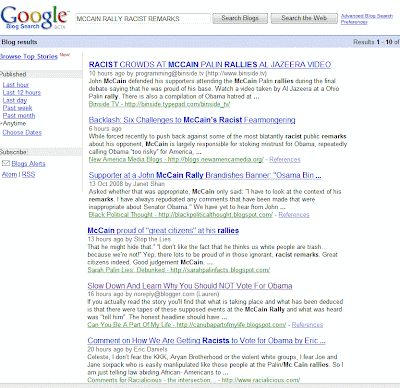Viewport: 400px width, 388px height.
Task: Click the 'Subscribe:' sidebar heading
Action: click(14, 152)
